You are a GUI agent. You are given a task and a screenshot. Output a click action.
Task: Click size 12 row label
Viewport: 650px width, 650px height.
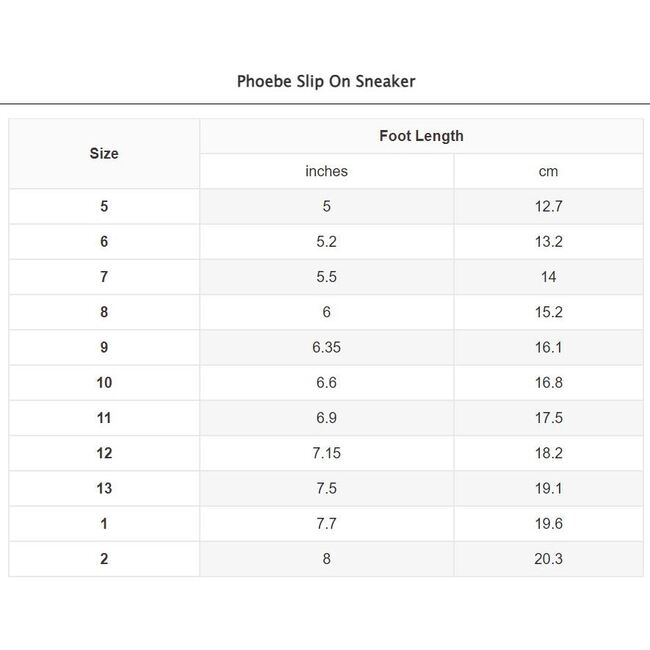[104, 453]
